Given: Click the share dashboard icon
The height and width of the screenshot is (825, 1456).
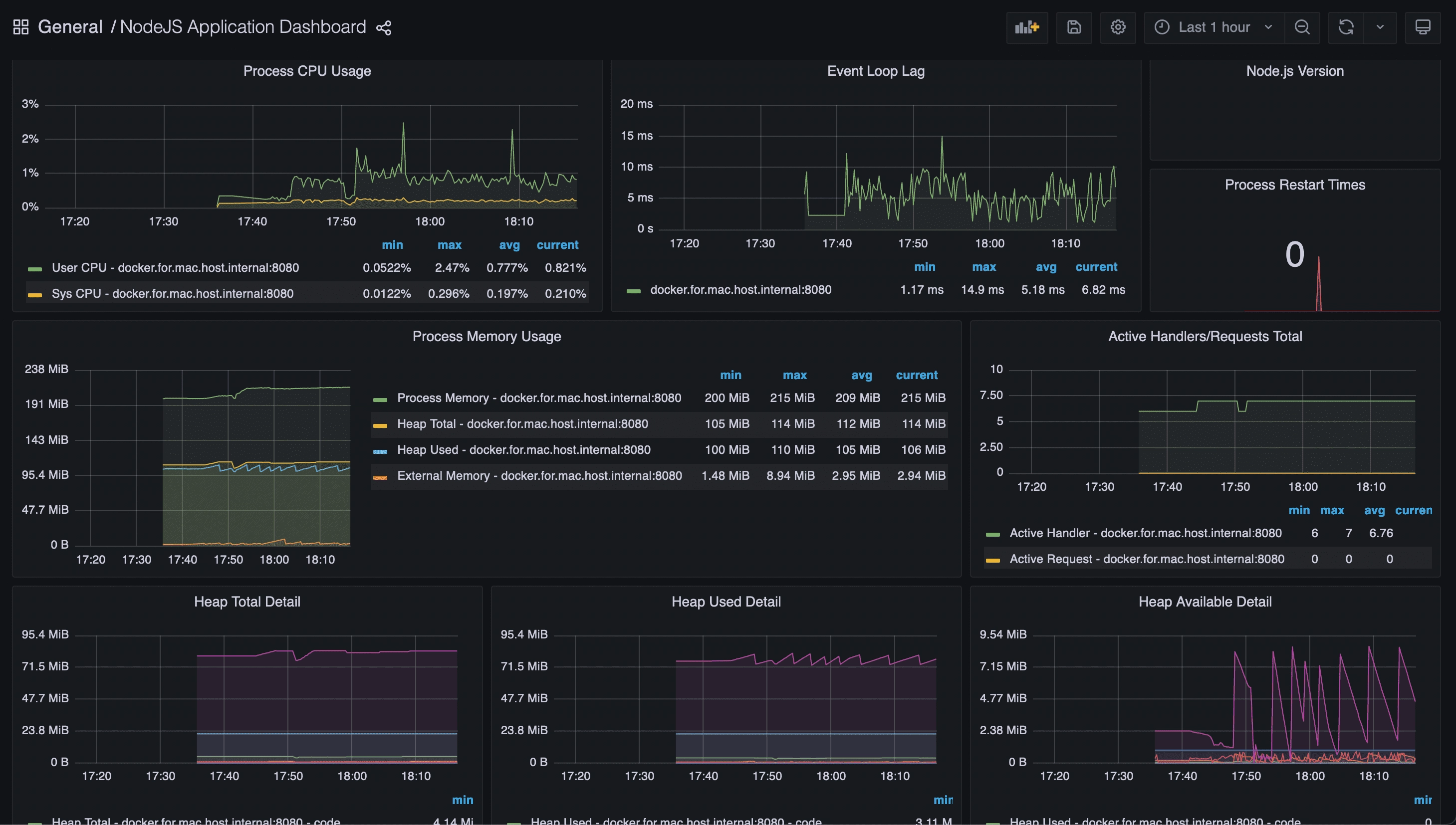Looking at the screenshot, I should click(x=384, y=28).
